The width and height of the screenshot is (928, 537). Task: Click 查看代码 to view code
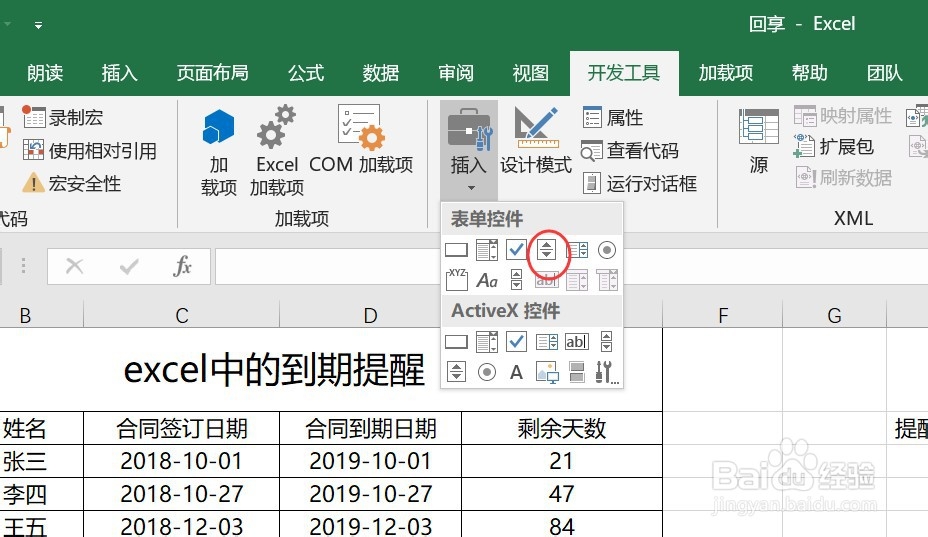[629, 151]
